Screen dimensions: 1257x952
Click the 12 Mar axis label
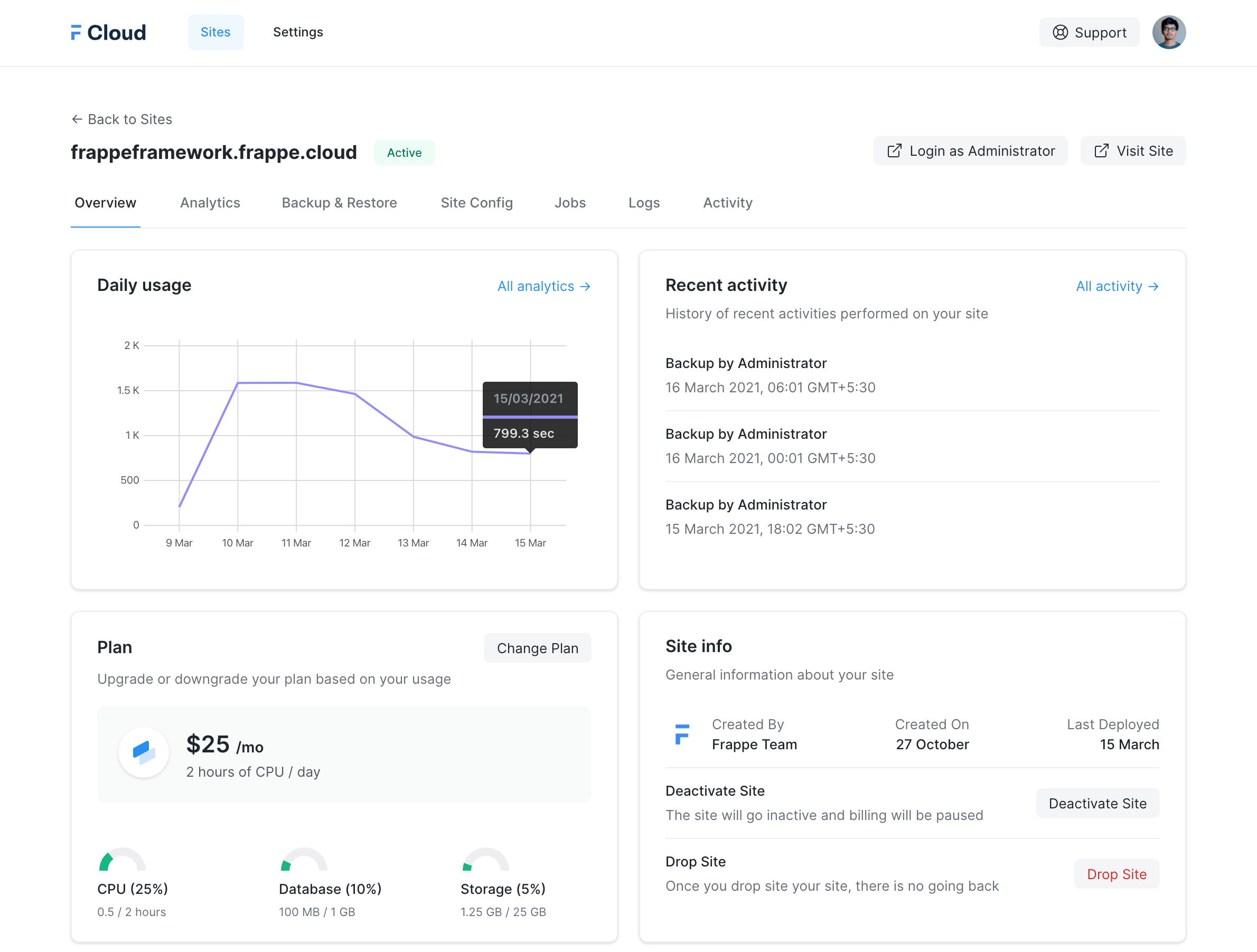[x=354, y=543]
